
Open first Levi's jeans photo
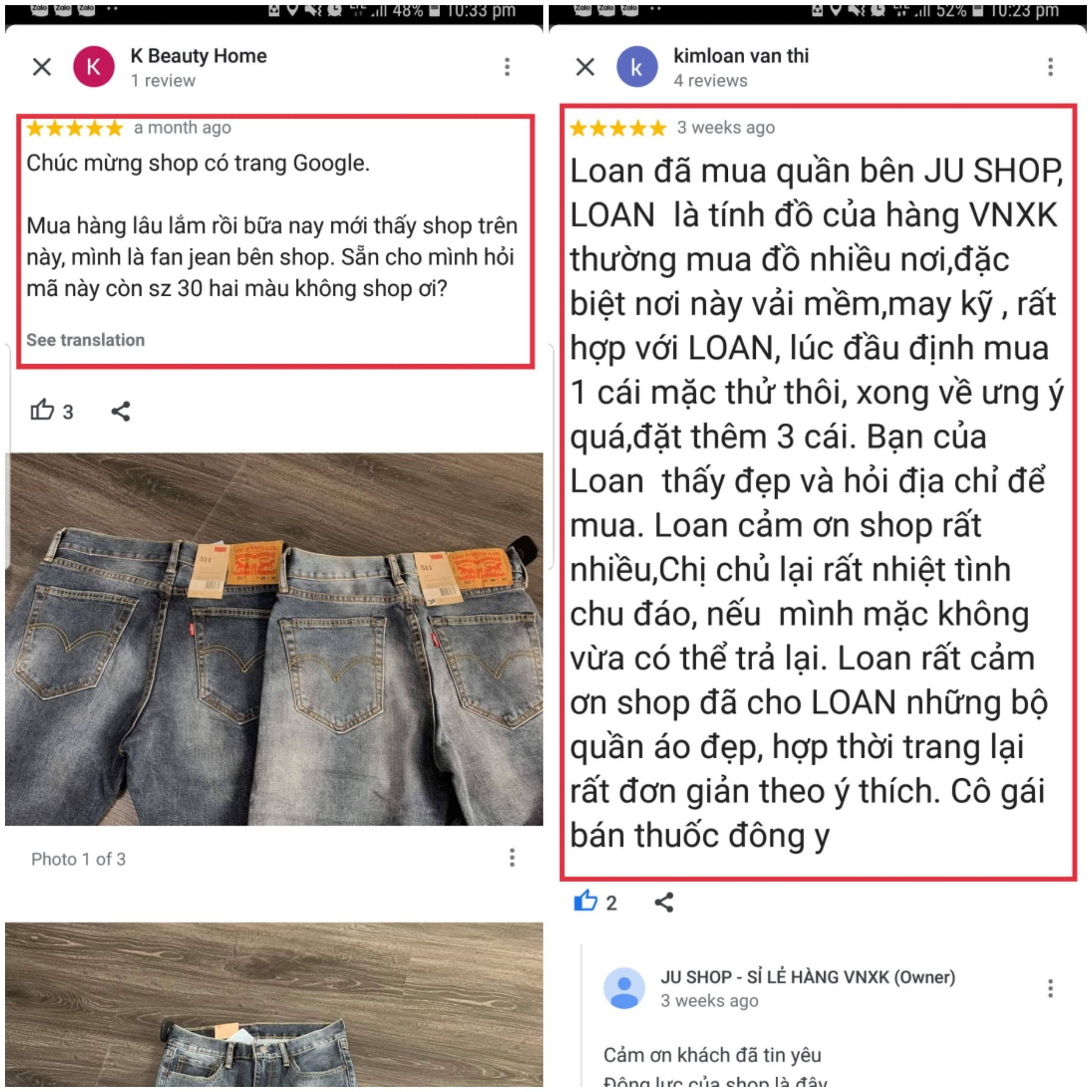click(274, 639)
